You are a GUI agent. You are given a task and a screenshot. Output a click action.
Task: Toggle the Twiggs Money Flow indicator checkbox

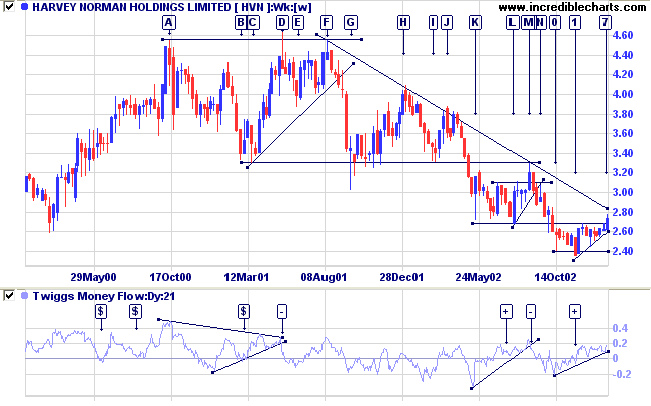tap(9, 296)
